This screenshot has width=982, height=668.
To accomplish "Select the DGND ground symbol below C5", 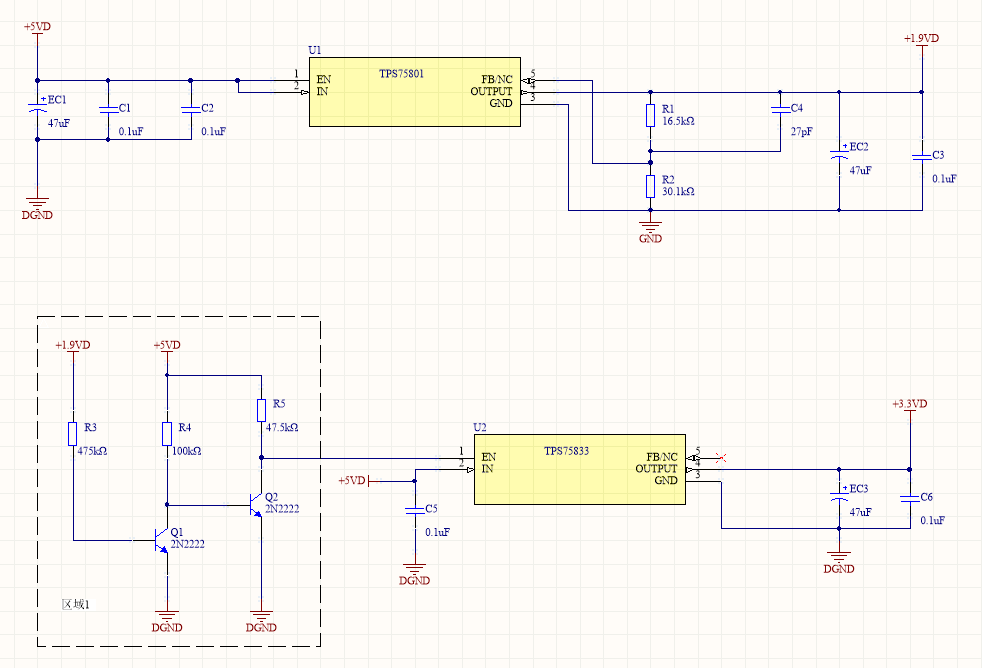I will tap(415, 574).
